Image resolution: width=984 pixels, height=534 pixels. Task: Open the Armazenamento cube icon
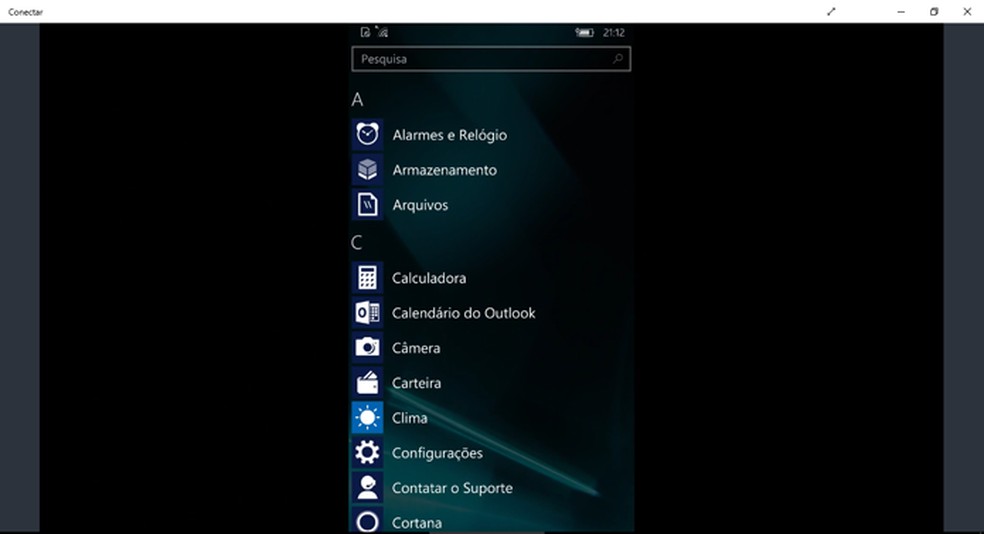click(x=367, y=169)
